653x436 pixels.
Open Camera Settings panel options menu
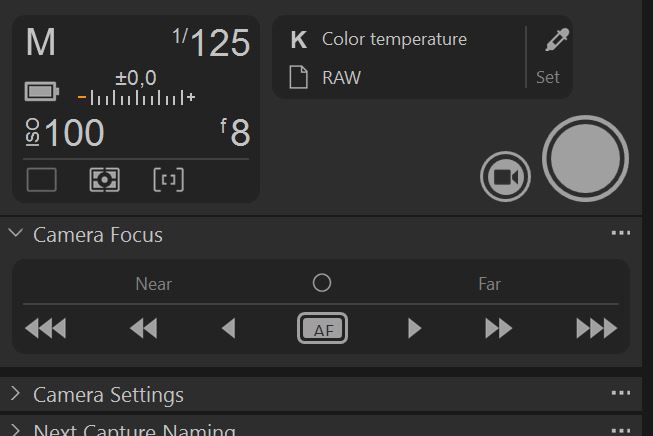tap(621, 393)
